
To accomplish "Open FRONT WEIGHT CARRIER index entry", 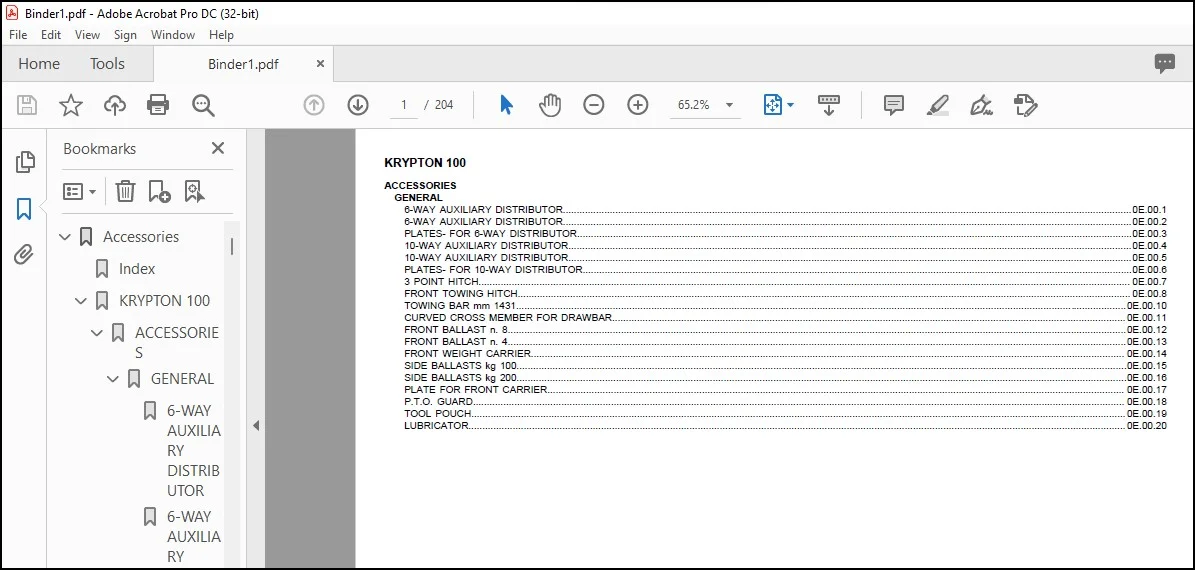I will (785, 354).
